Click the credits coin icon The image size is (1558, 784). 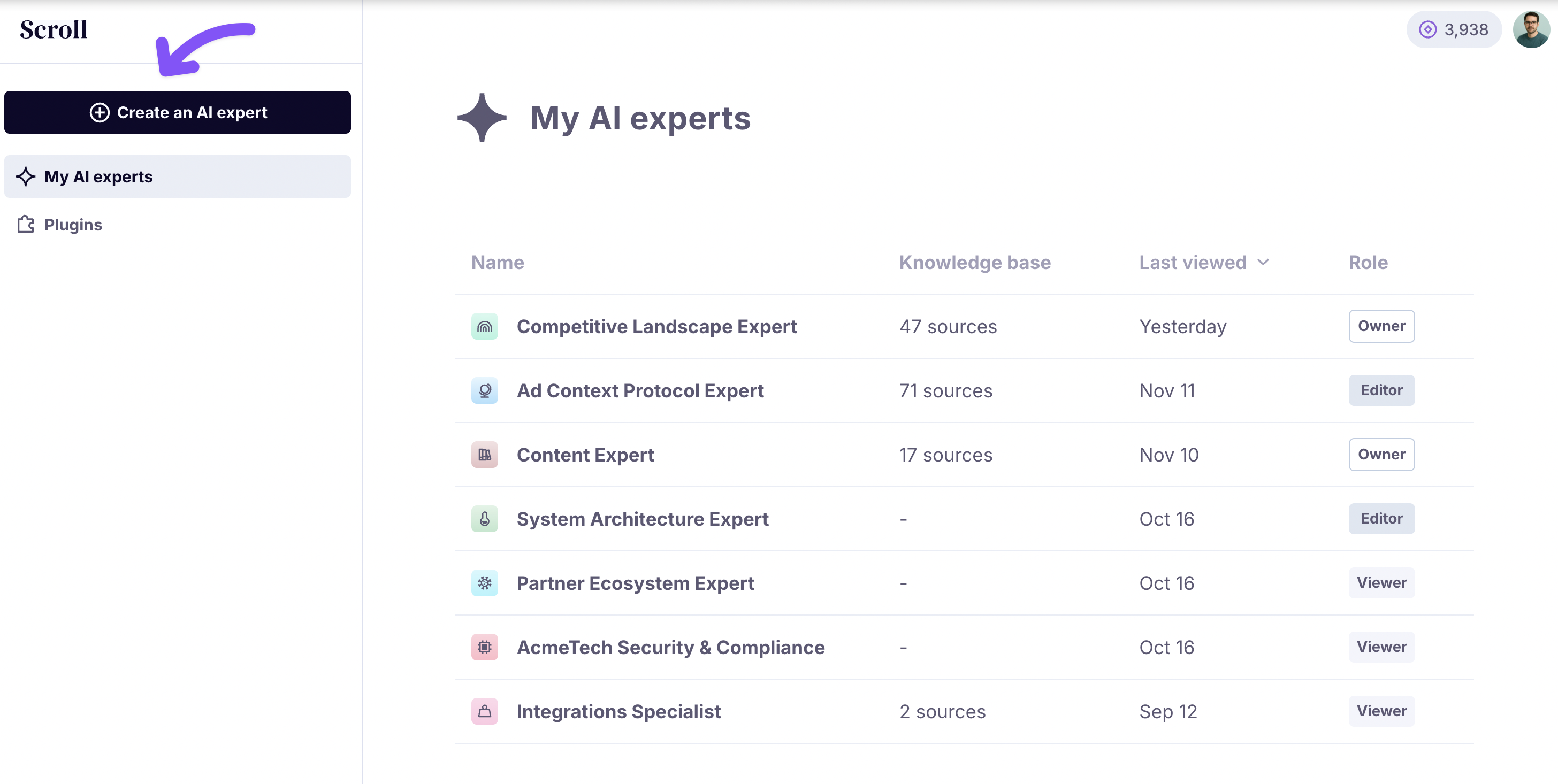(x=1427, y=29)
